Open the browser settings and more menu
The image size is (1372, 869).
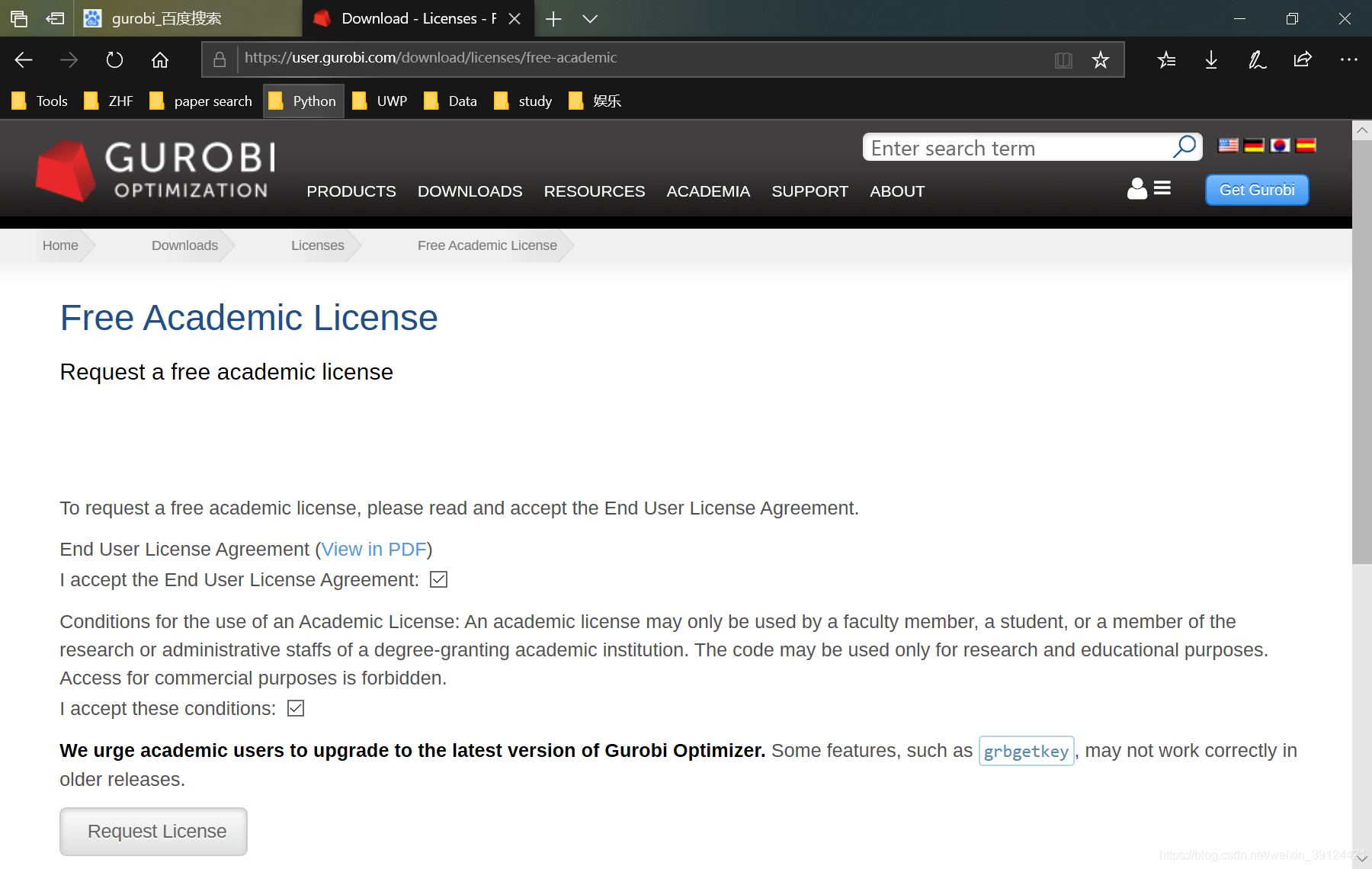point(1348,59)
